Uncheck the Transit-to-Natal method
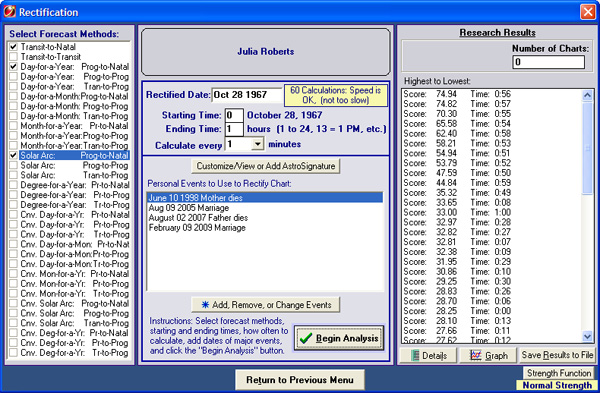 click(13, 47)
